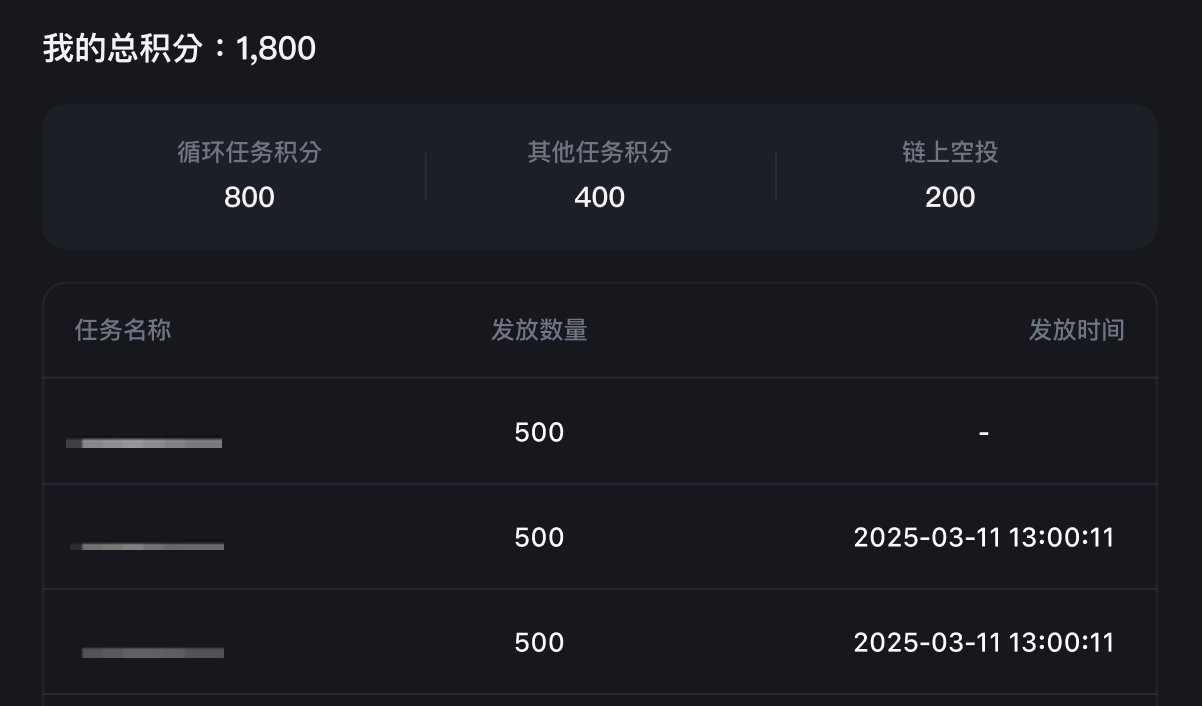Click the 200 on-chain airdrop value
Image resolution: width=1202 pixels, height=706 pixels.
pyautogui.click(x=950, y=197)
